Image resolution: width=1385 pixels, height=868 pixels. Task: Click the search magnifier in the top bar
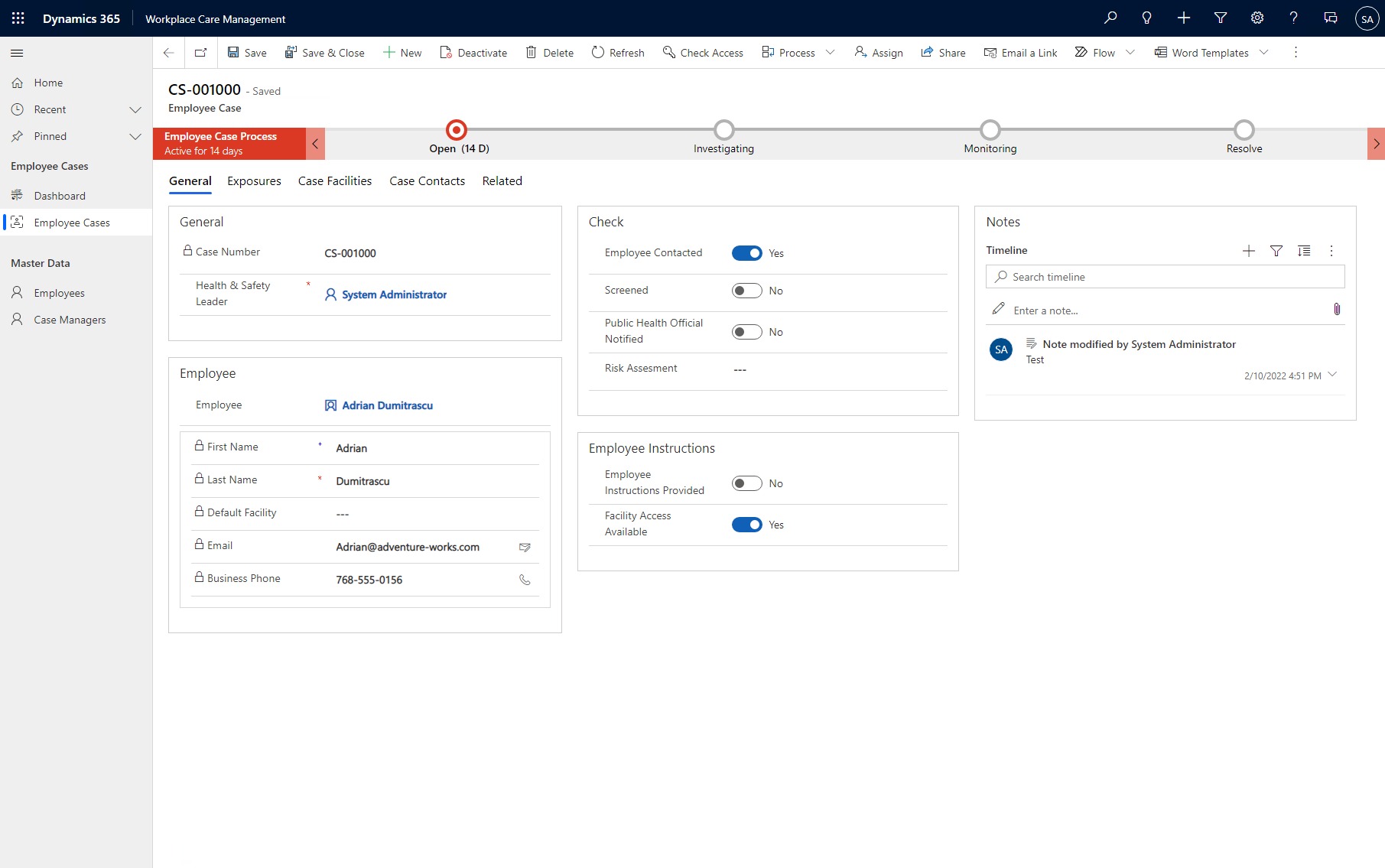click(1110, 18)
